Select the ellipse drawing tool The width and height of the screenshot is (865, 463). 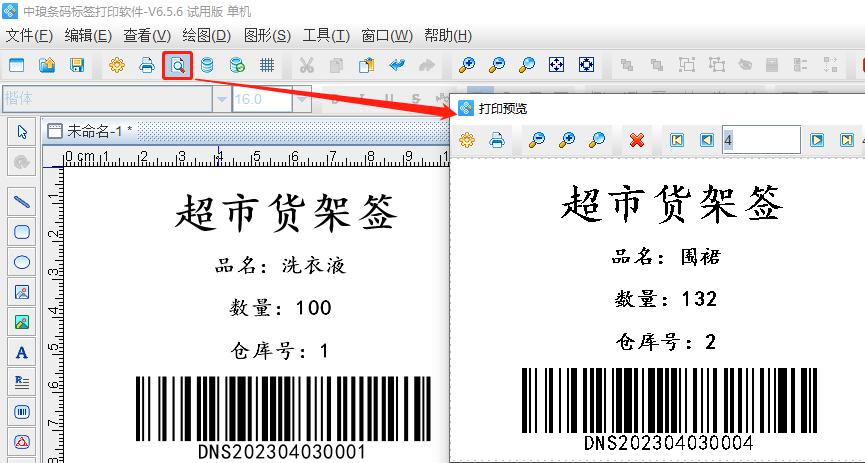tap(22, 262)
